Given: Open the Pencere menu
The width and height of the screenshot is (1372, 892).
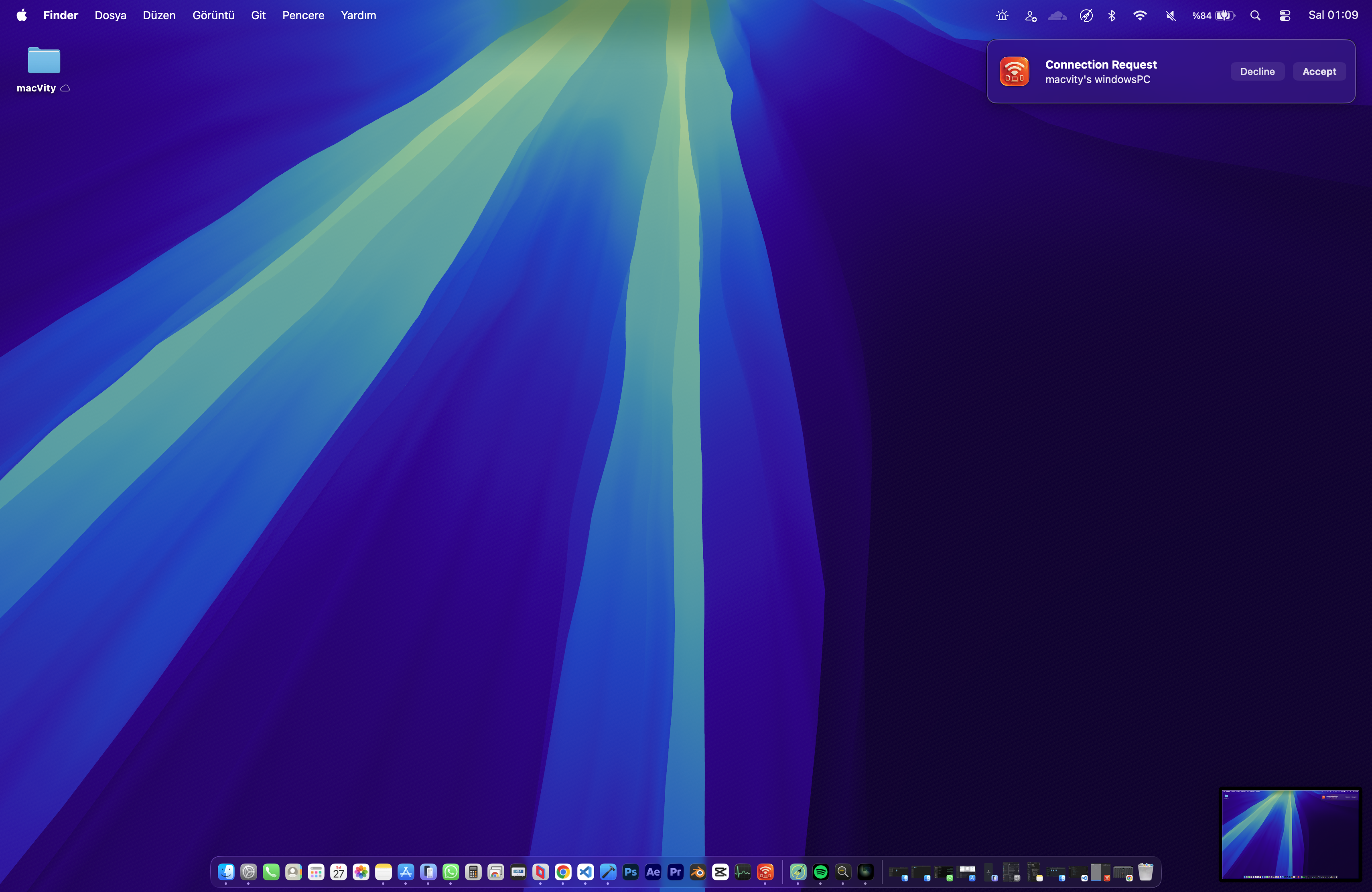Looking at the screenshot, I should (x=302, y=16).
